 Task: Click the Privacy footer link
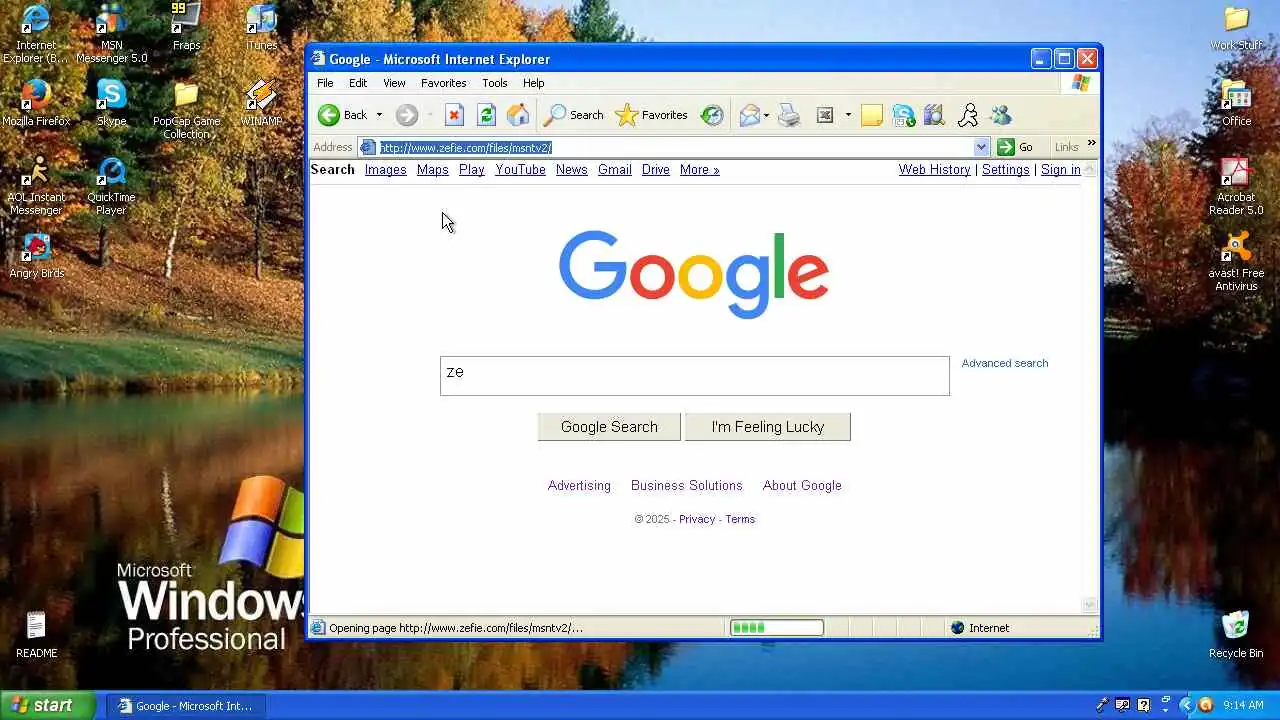click(x=697, y=519)
